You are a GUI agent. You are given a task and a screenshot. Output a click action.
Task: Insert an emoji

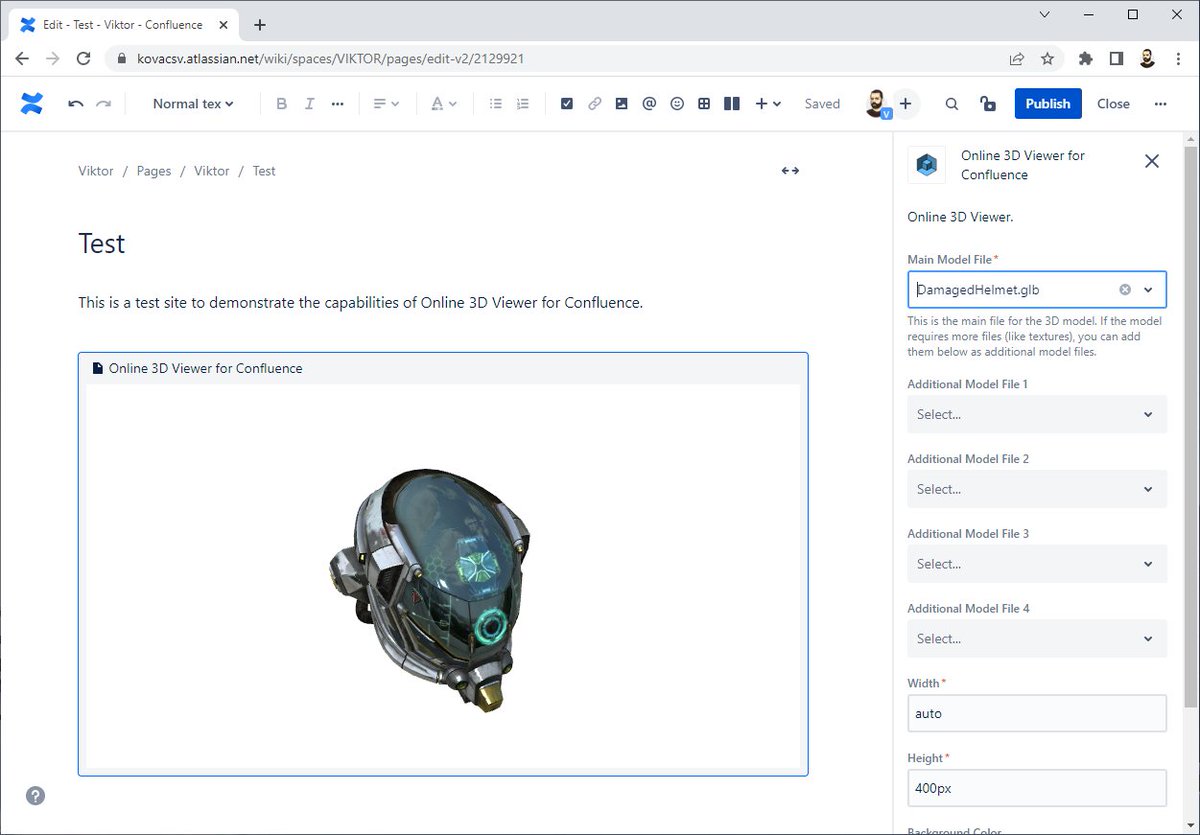click(x=677, y=103)
